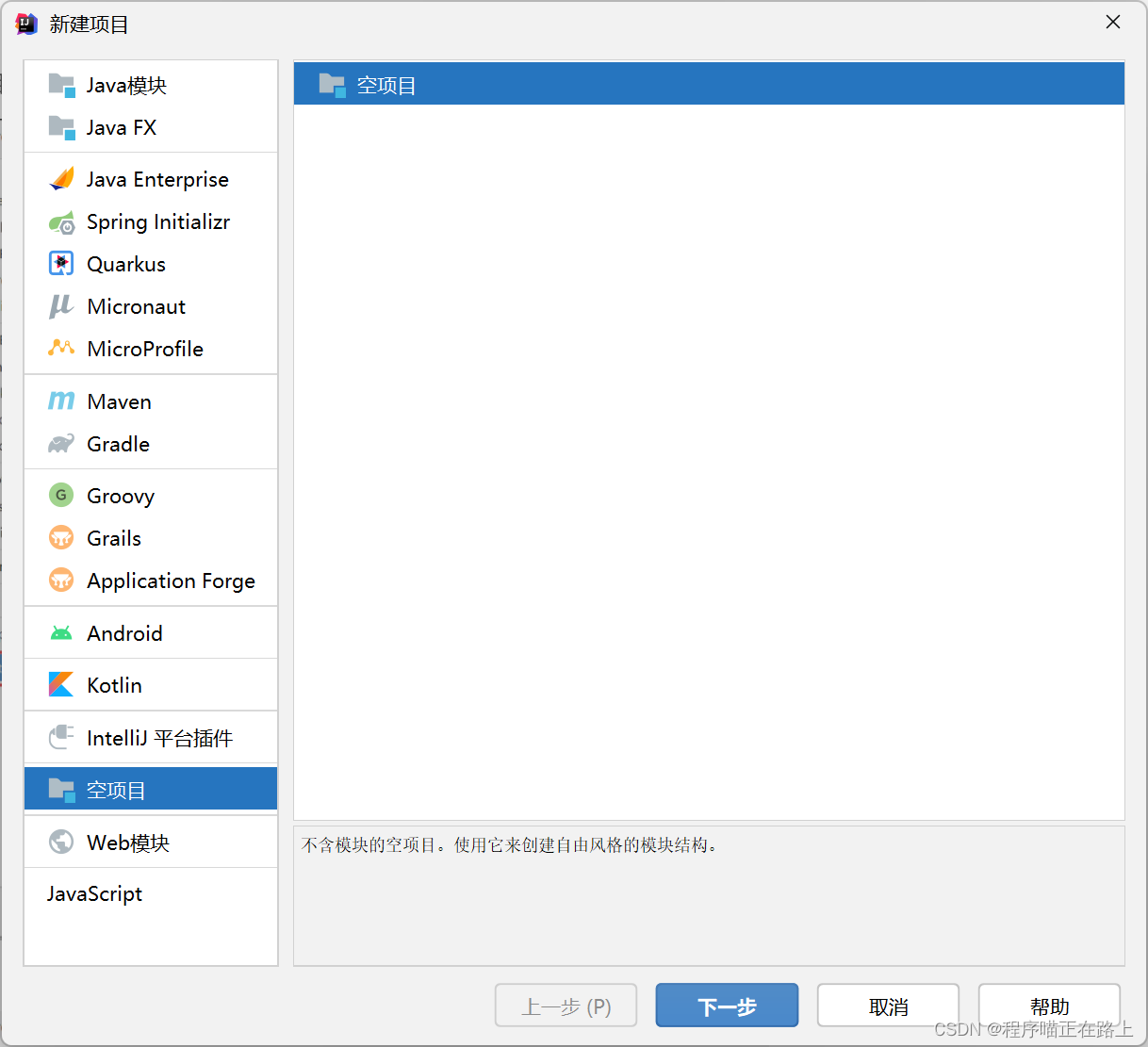Screen dimensions: 1148x1047
Task: Click the IntelliJ 平台插件 plug icon
Action: coord(61,737)
